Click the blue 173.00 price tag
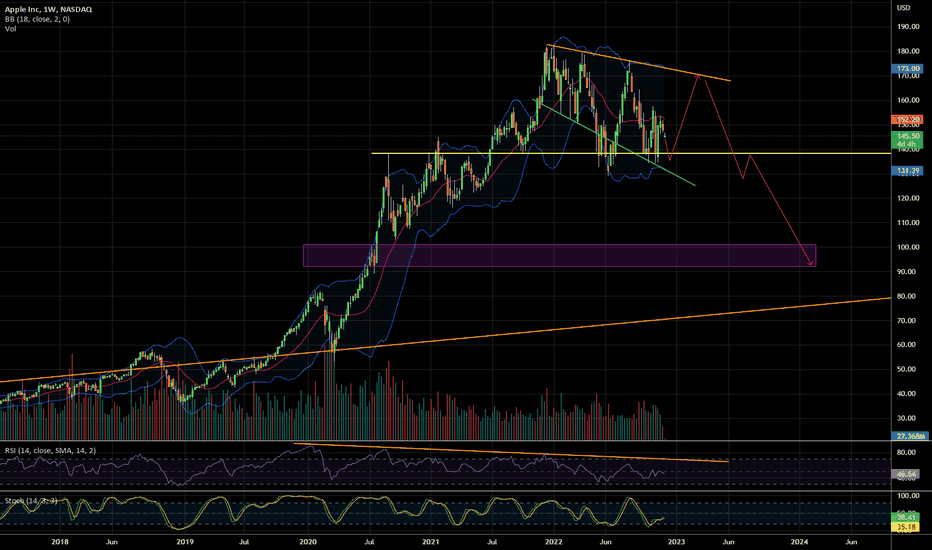 (x=908, y=69)
